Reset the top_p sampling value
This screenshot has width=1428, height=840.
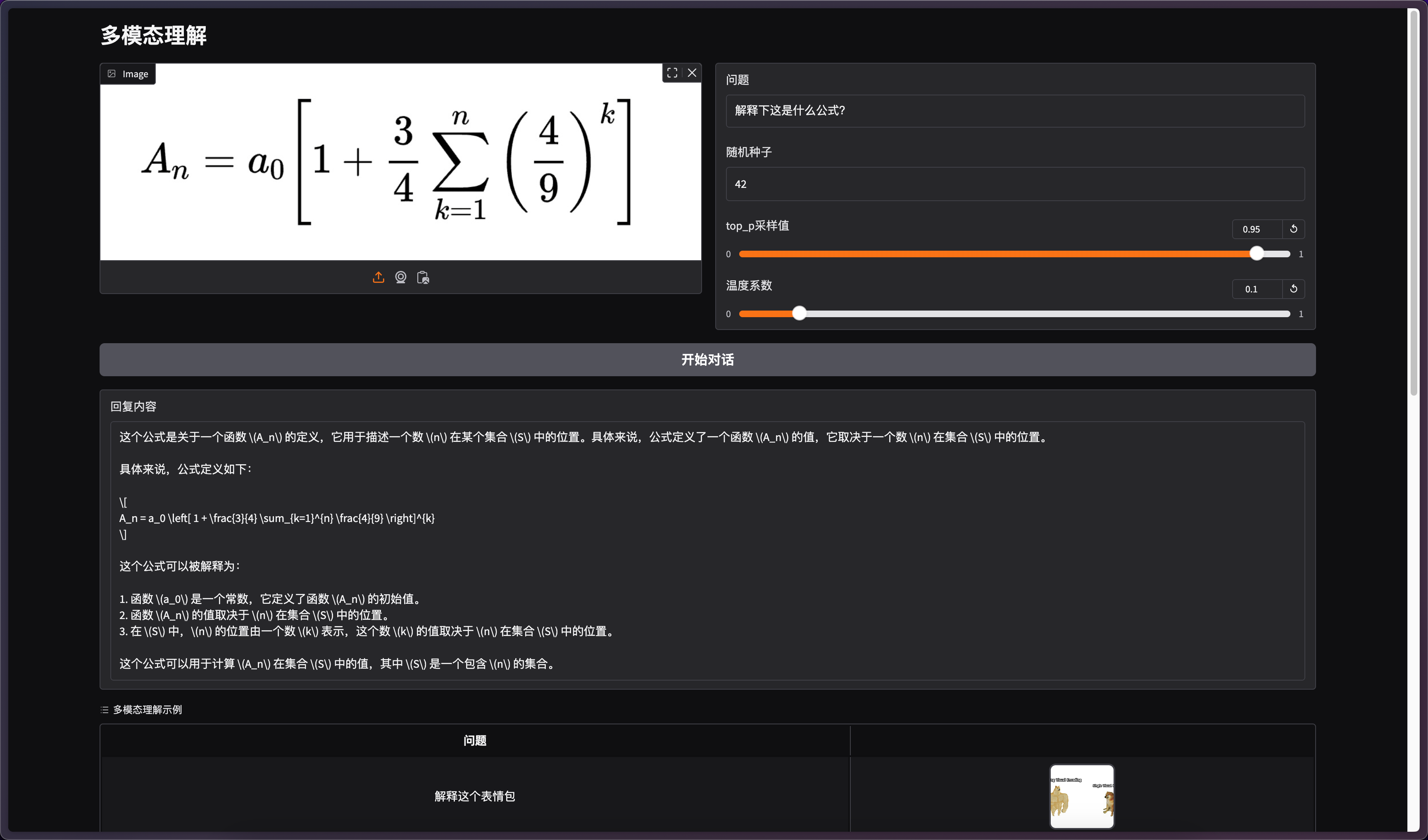pyautogui.click(x=1293, y=229)
